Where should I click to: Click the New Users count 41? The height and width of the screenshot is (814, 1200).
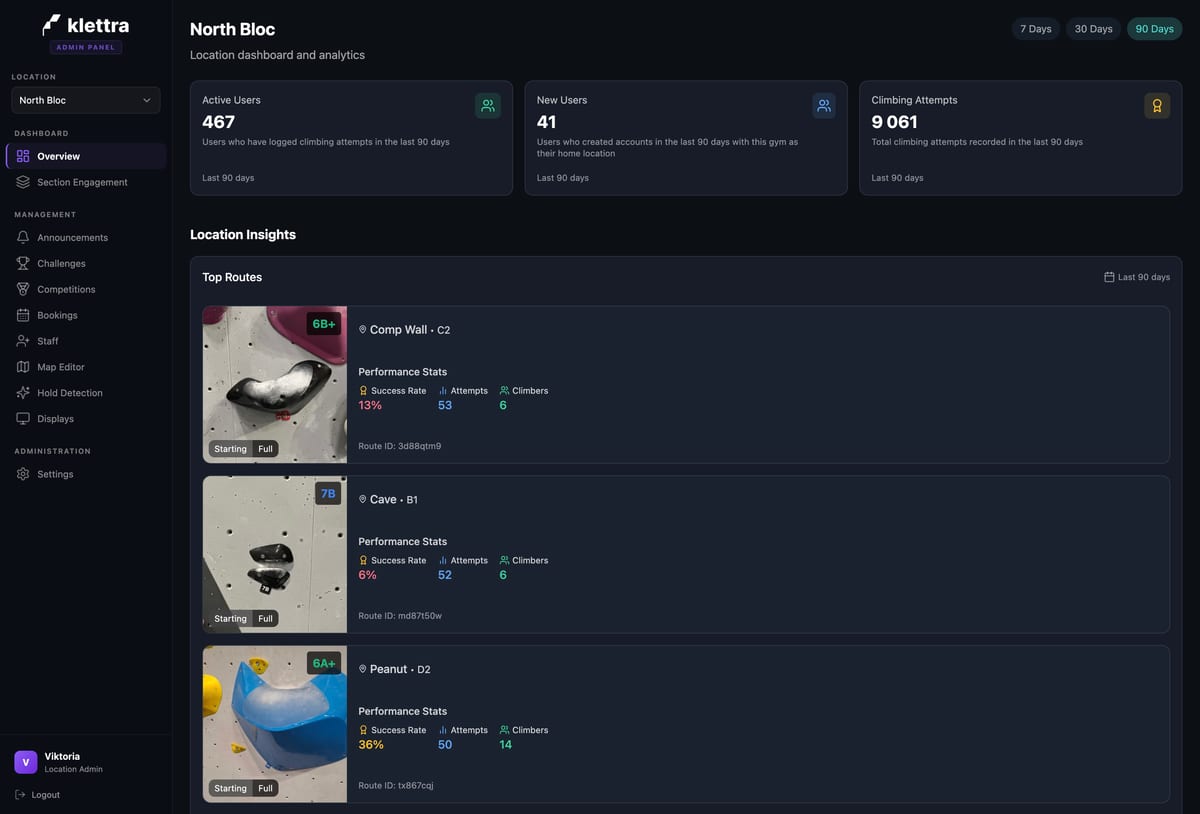coord(546,122)
